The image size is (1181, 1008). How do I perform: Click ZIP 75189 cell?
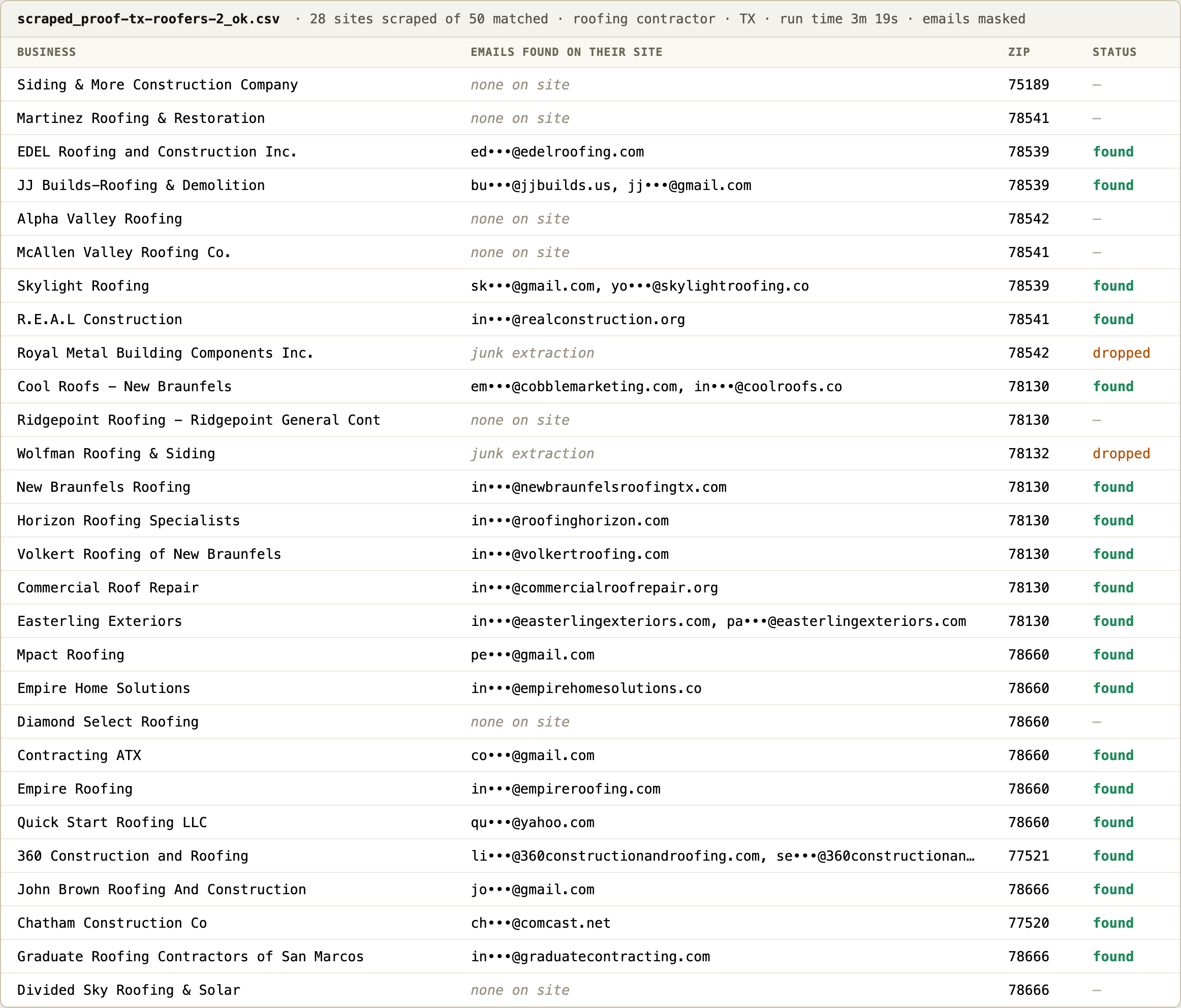(1028, 85)
